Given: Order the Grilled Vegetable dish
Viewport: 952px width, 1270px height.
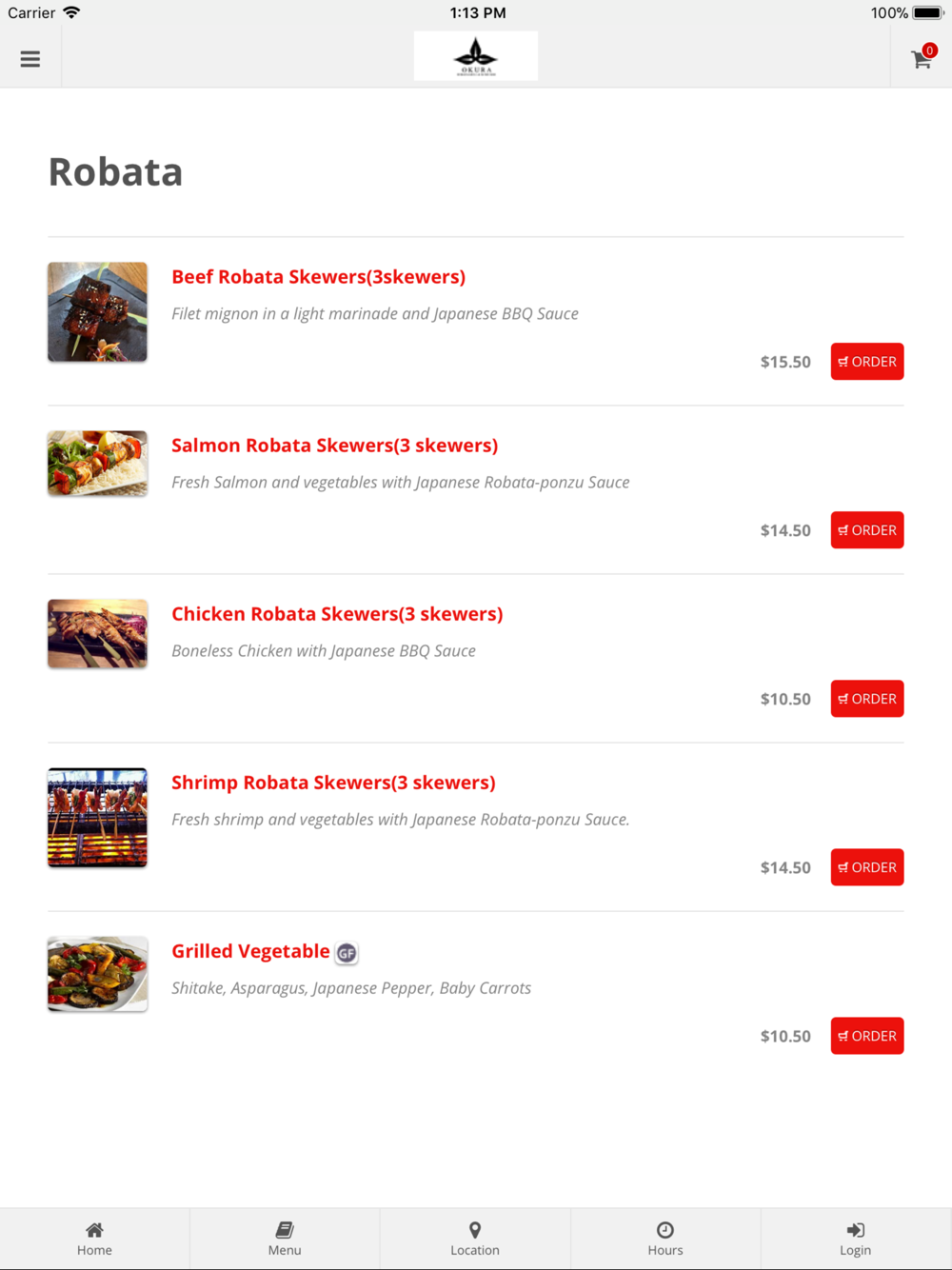Looking at the screenshot, I should (x=867, y=1036).
